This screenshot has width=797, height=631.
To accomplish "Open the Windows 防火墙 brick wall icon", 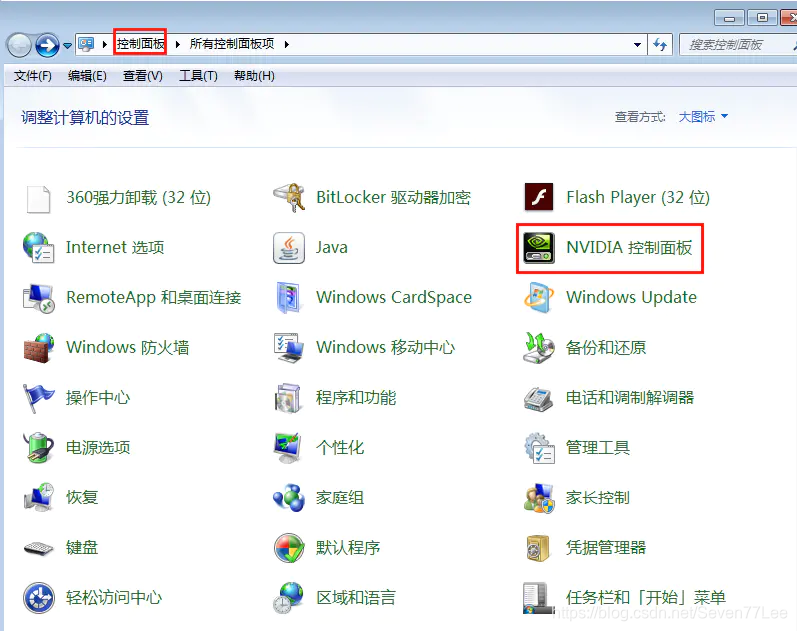I will (x=38, y=348).
